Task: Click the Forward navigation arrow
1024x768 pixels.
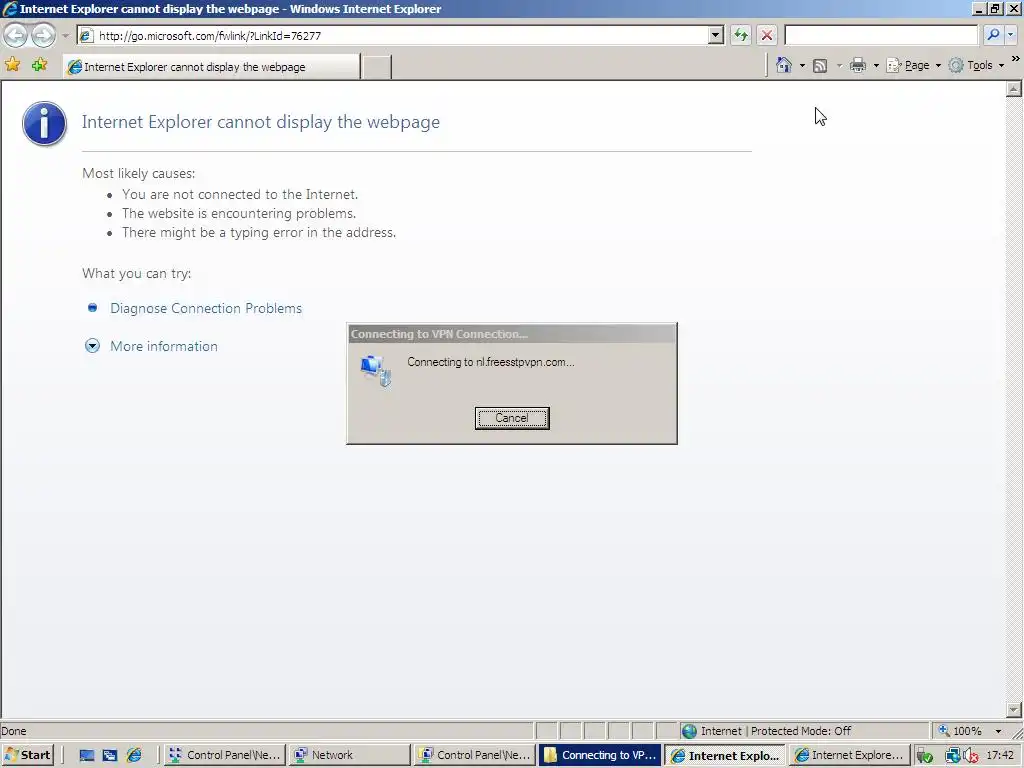Action: pos(43,35)
